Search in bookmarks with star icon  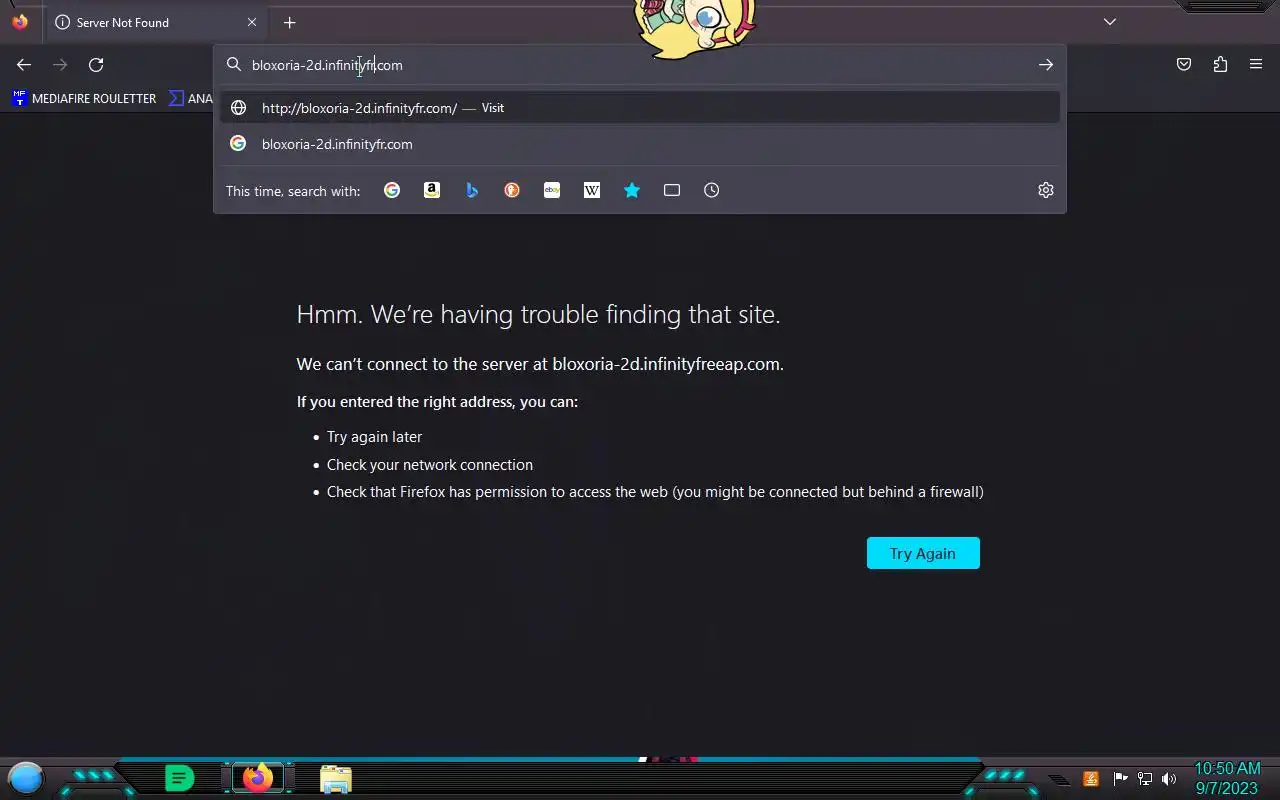pyautogui.click(x=632, y=190)
